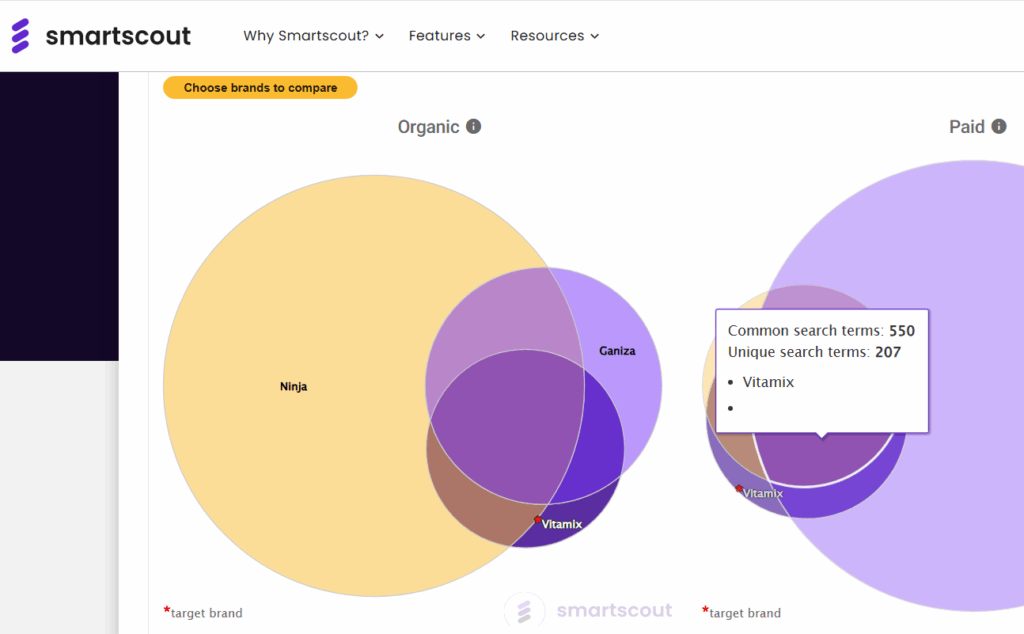
Task: Select the Ninja label in Organic chart
Action: pyautogui.click(x=293, y=387)
